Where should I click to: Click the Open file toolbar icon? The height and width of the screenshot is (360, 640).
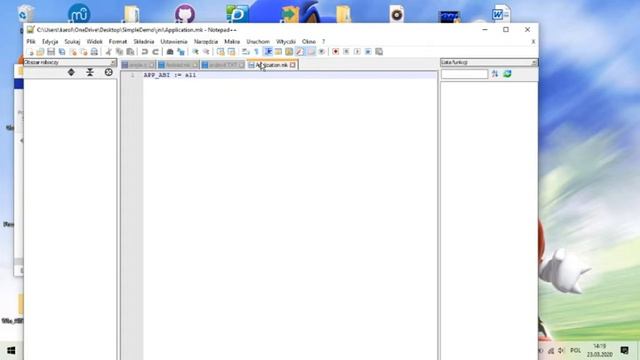coord(40,52)
